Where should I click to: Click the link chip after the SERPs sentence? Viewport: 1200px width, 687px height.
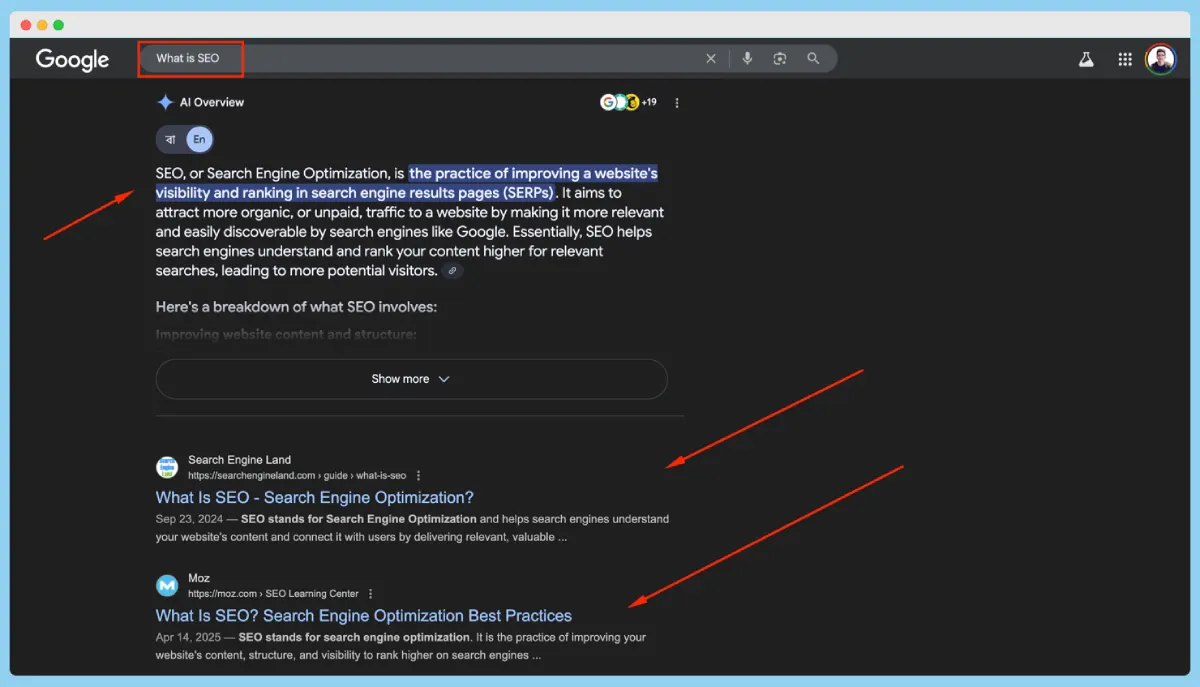[x=452, y=270]
